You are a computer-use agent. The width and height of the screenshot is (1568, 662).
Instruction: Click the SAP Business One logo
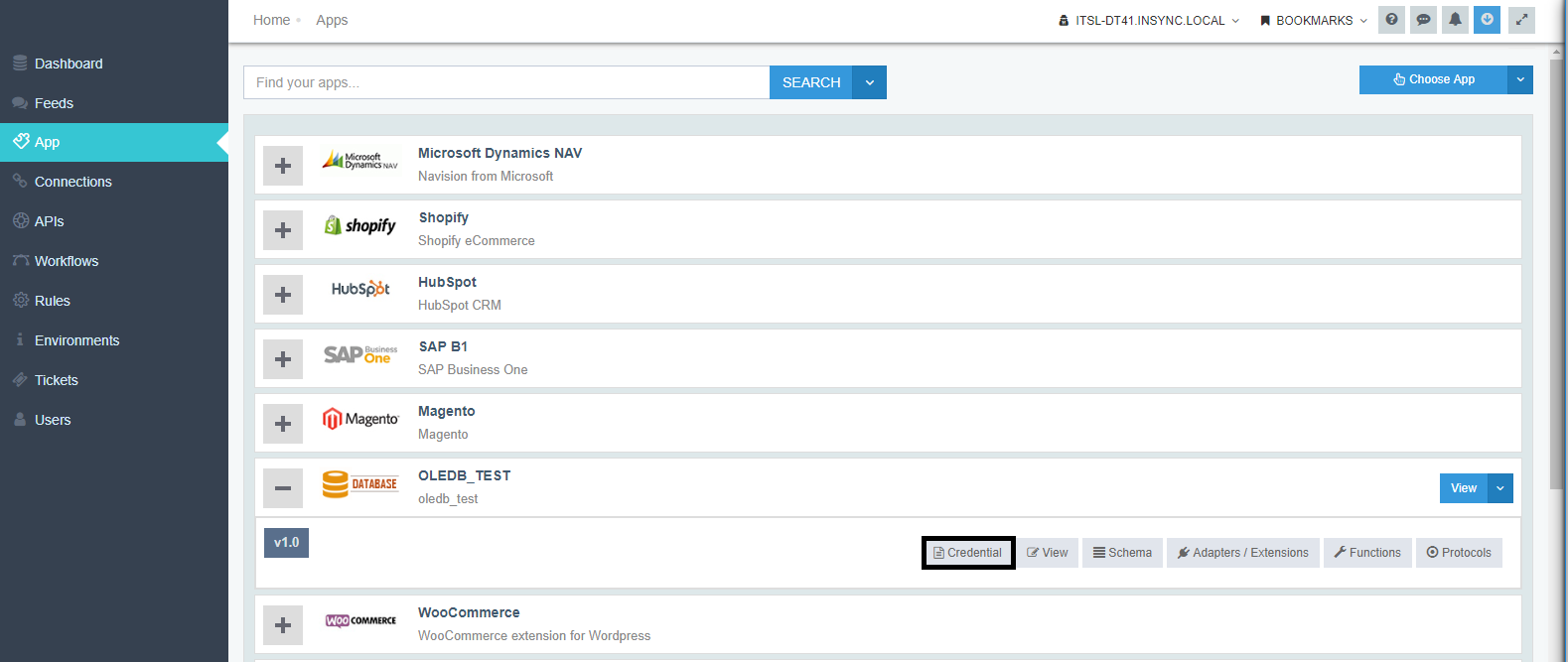[x=360, y=354]
